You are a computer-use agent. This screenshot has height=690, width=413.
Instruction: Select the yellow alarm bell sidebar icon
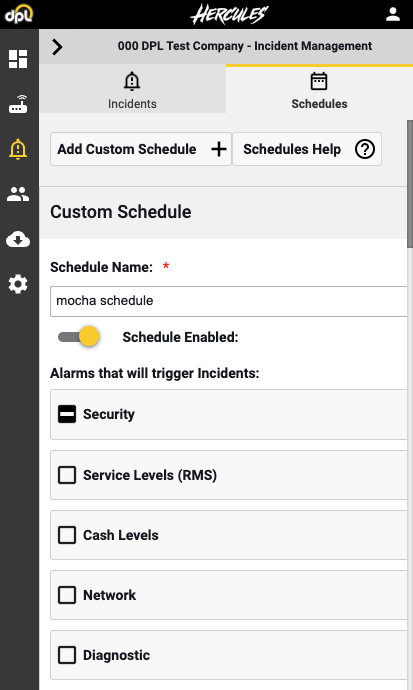click(18, 149)
